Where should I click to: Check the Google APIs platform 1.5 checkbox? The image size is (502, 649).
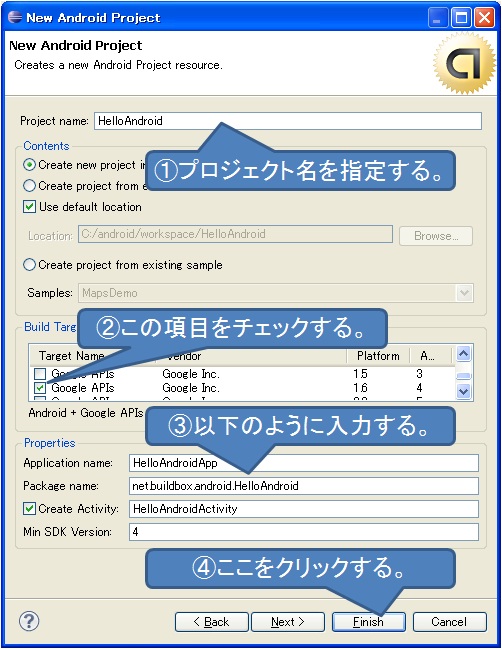click(x=40, y=374)
